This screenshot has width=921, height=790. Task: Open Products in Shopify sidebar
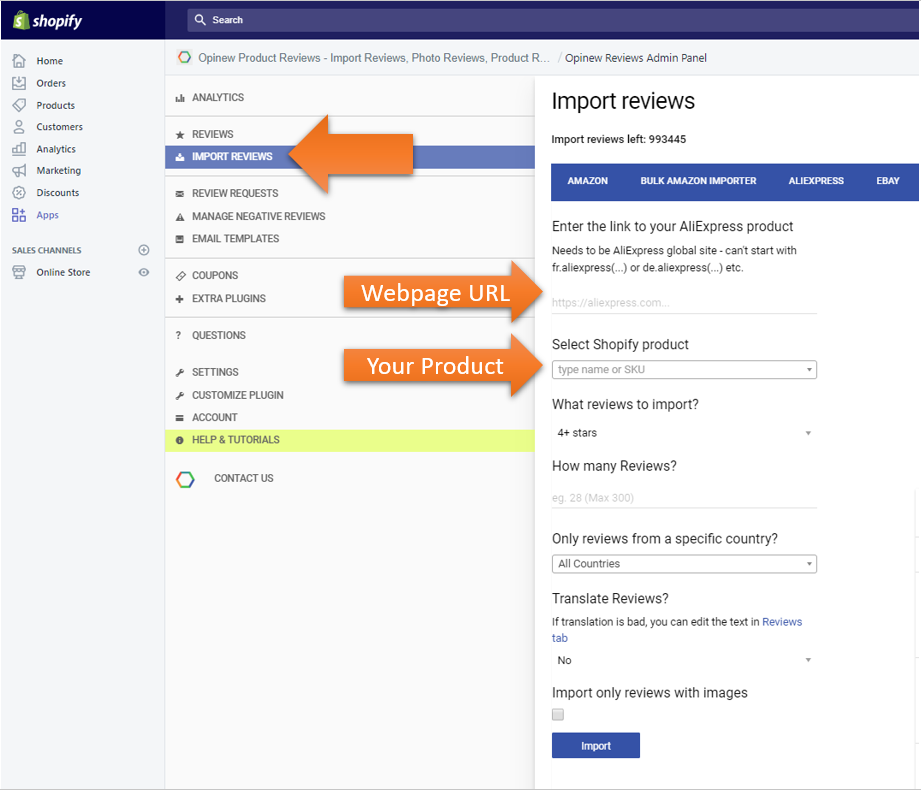pyautogui.click(x=55, y=106)
